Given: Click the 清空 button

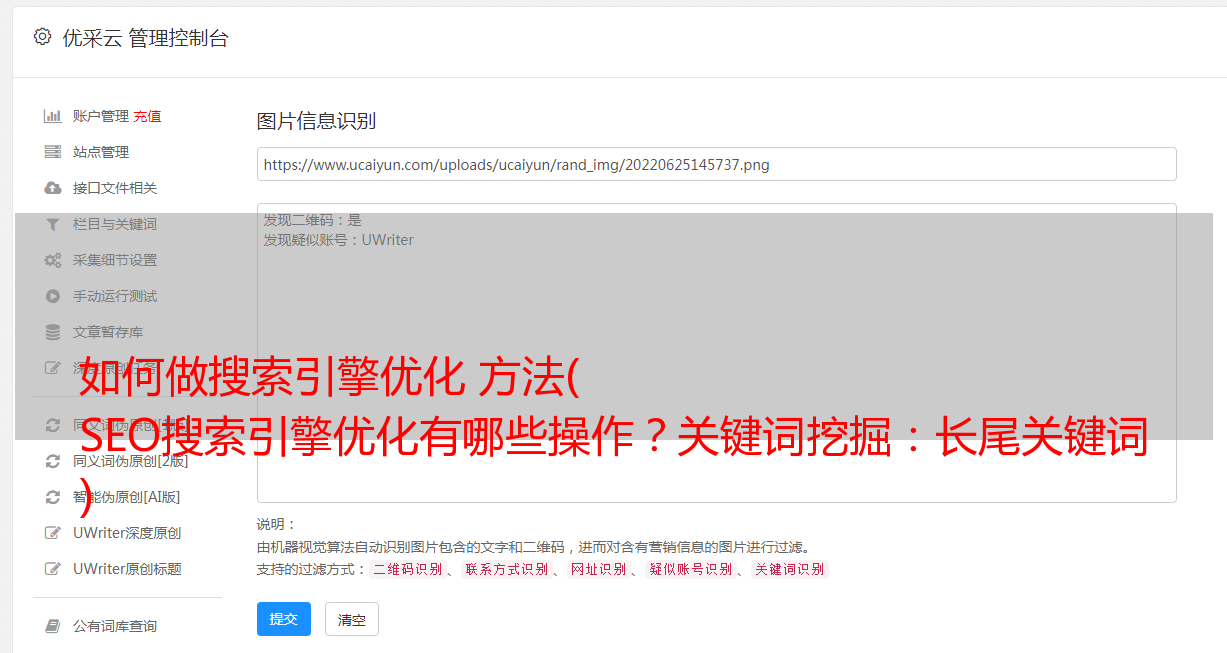Looking at the screenshot, I should pos(352,619).
